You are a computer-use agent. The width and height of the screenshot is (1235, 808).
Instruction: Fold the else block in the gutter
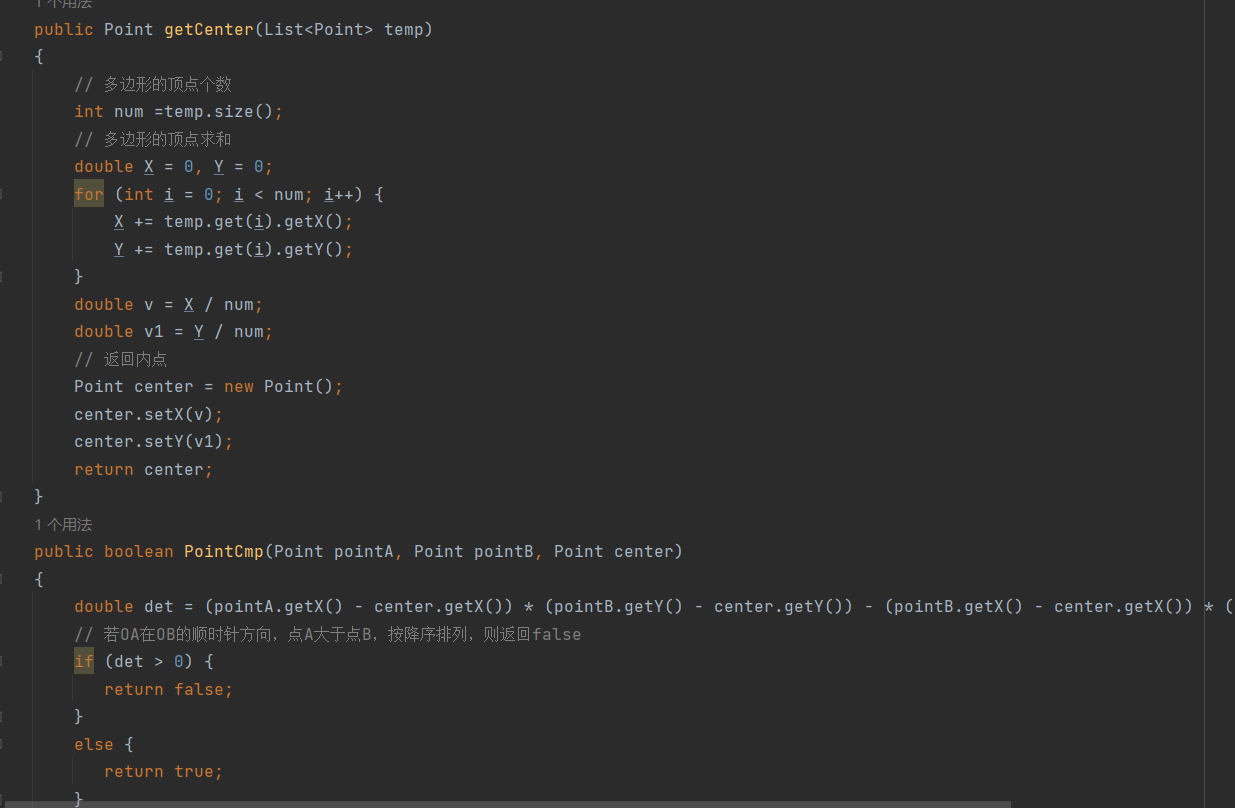point(2,744)
